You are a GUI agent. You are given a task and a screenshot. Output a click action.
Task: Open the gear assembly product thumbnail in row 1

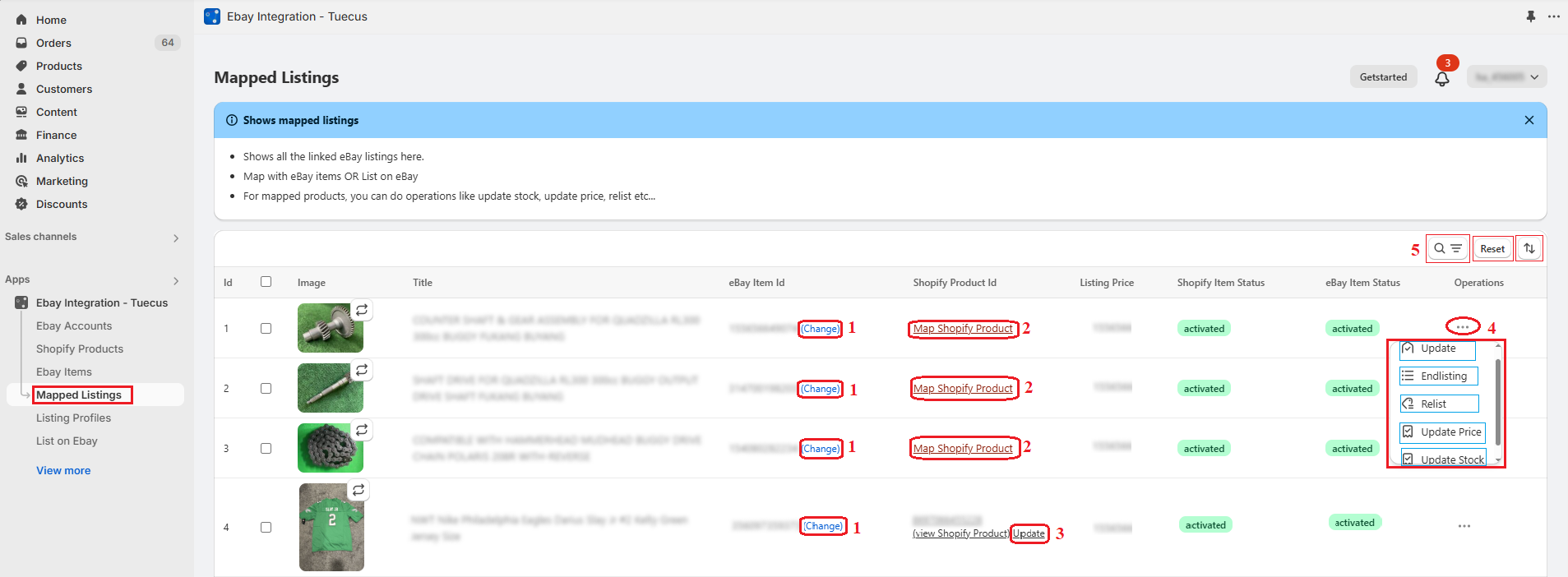click(331, 328)
